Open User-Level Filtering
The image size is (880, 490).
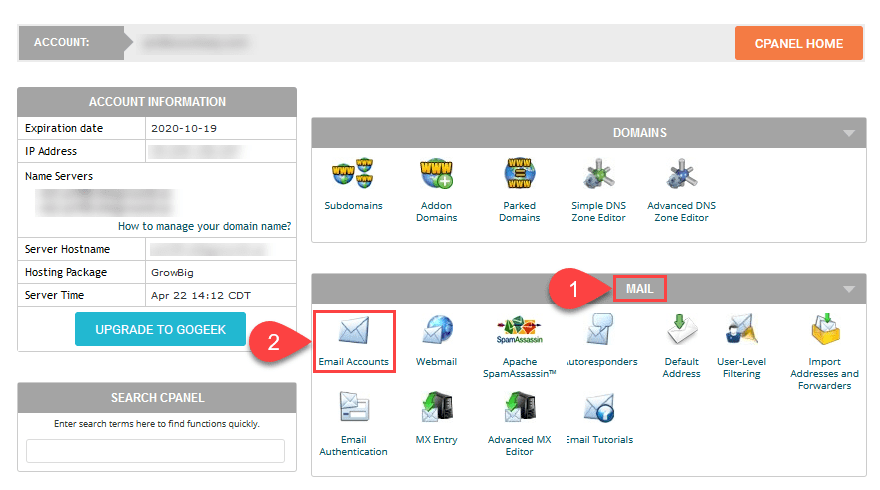click(x=741, y=346)
